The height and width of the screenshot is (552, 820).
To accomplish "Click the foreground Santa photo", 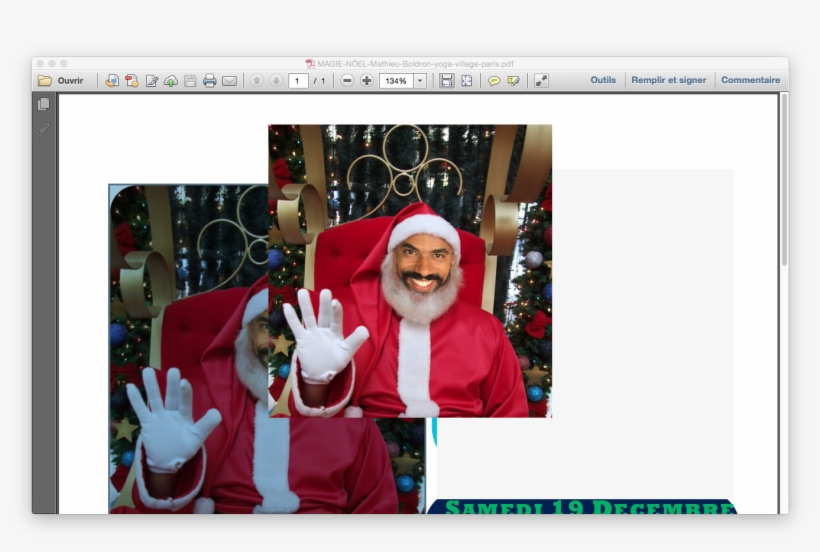I will tap(410, 271).
